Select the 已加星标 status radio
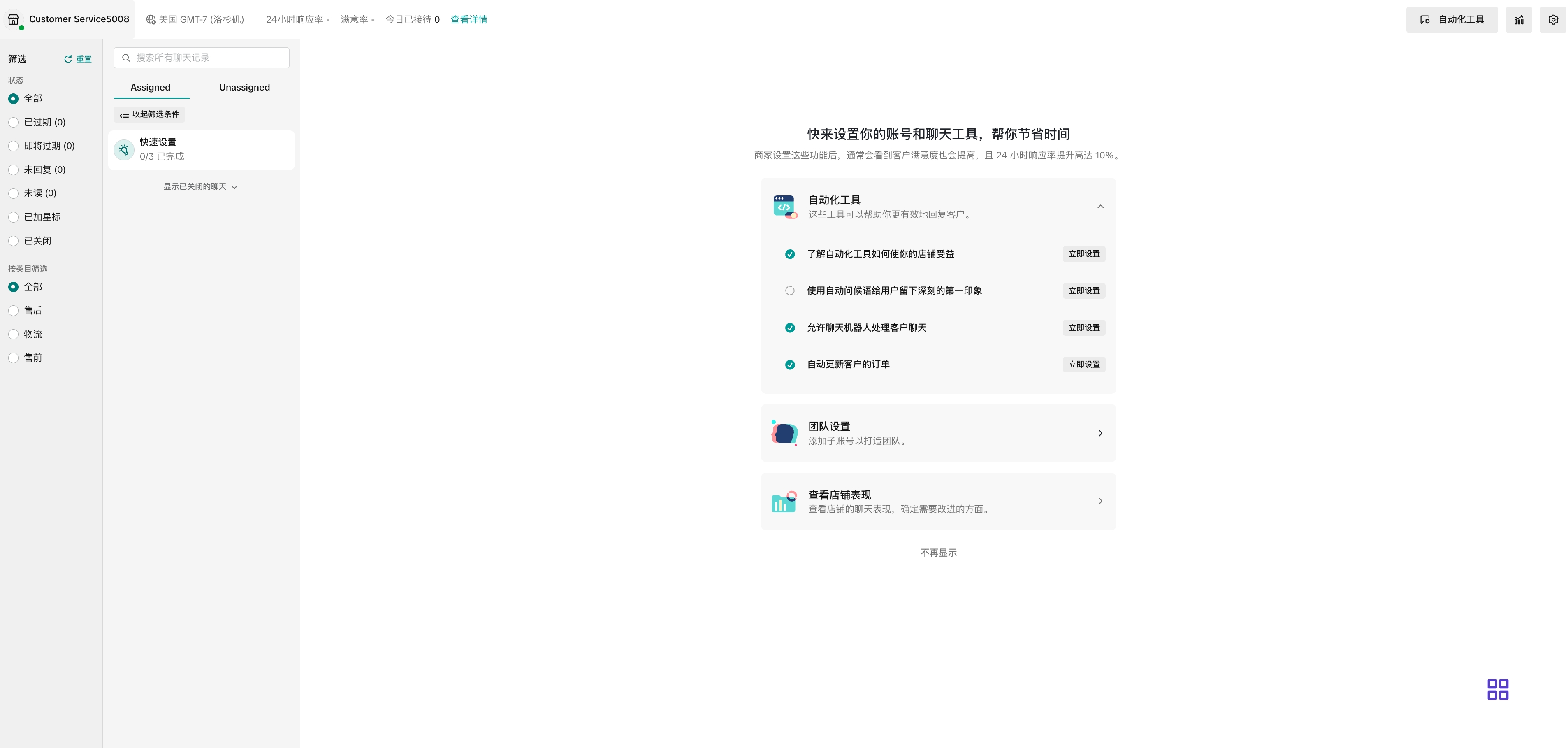1568x748 pixels. 14,217
